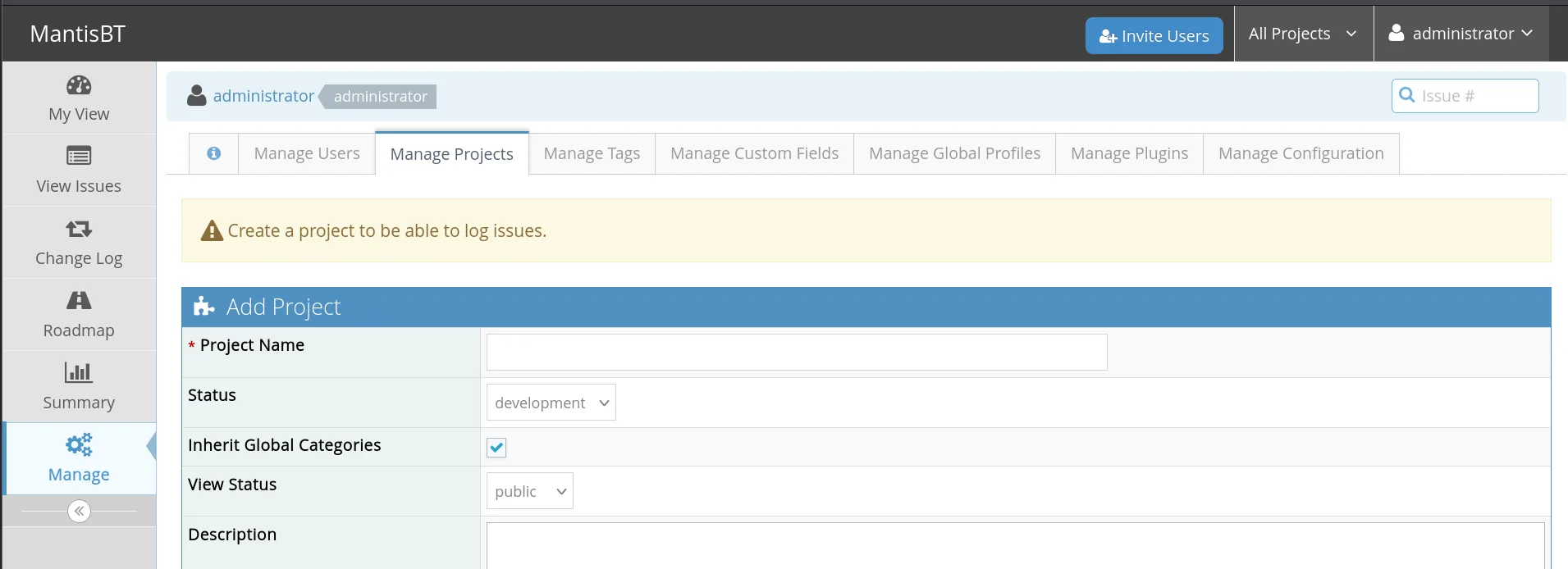The width and height of the screenshot is (1568, 569).
Task: Uncheck Inherit Global Categories checkbox
Action: click(x=496, y=447)
